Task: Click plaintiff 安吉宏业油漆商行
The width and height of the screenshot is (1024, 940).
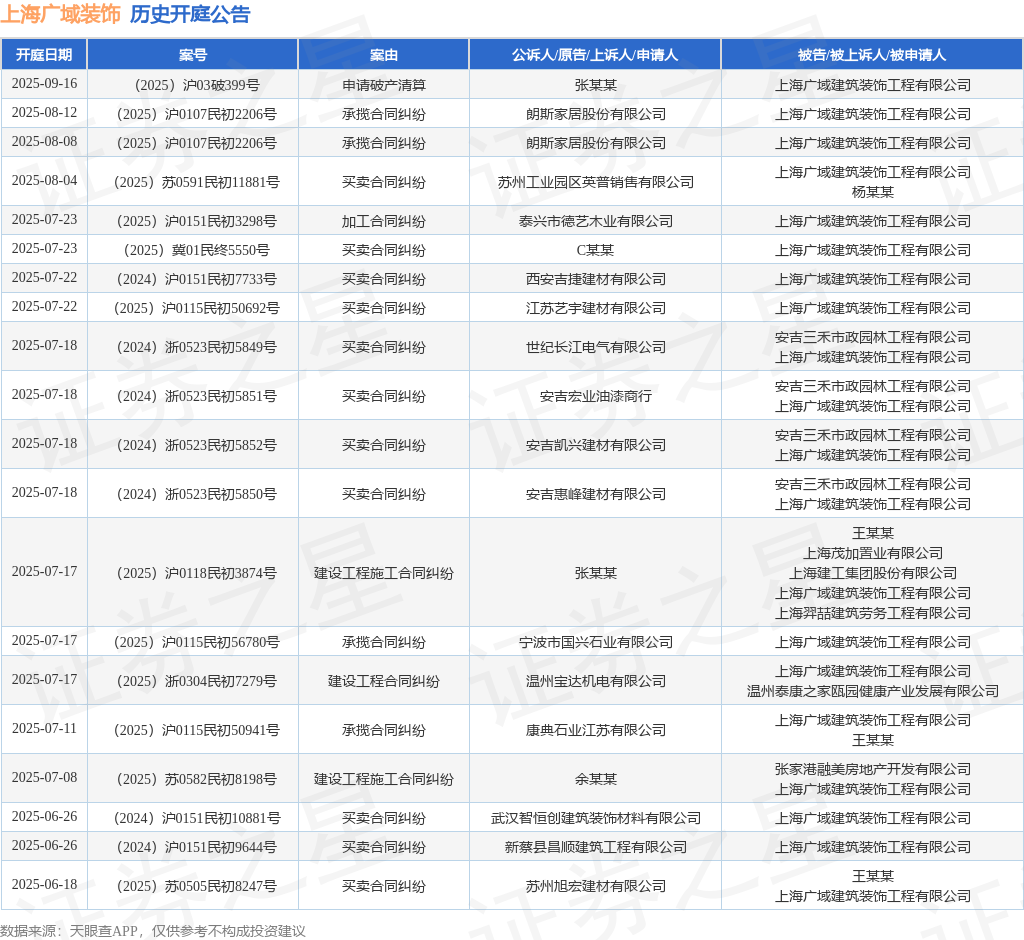Action: pyautogui.click(x=596, y=396)
